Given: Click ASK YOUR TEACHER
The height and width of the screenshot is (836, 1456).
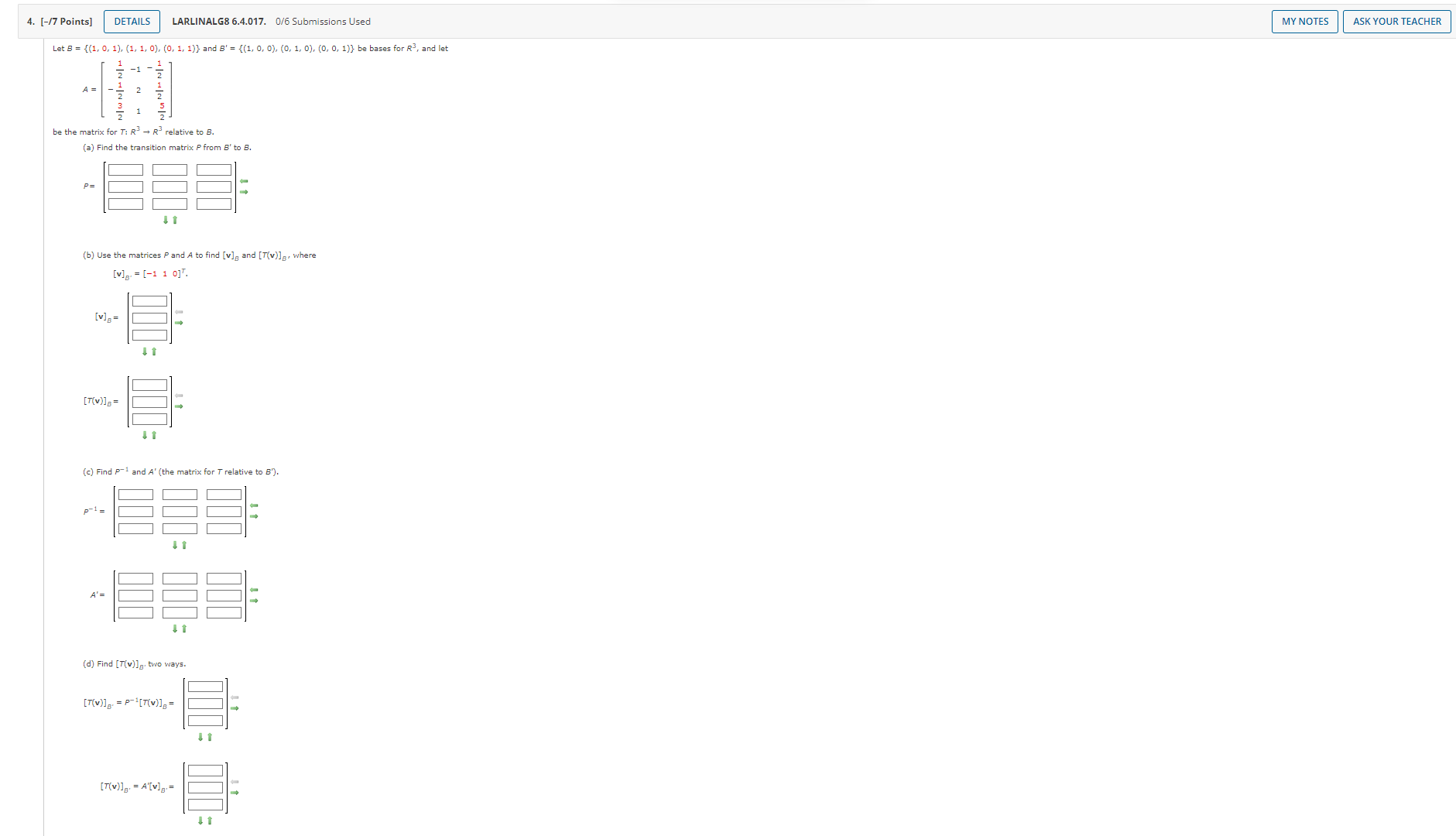Looking at the screenshot, I should 1397,22.
